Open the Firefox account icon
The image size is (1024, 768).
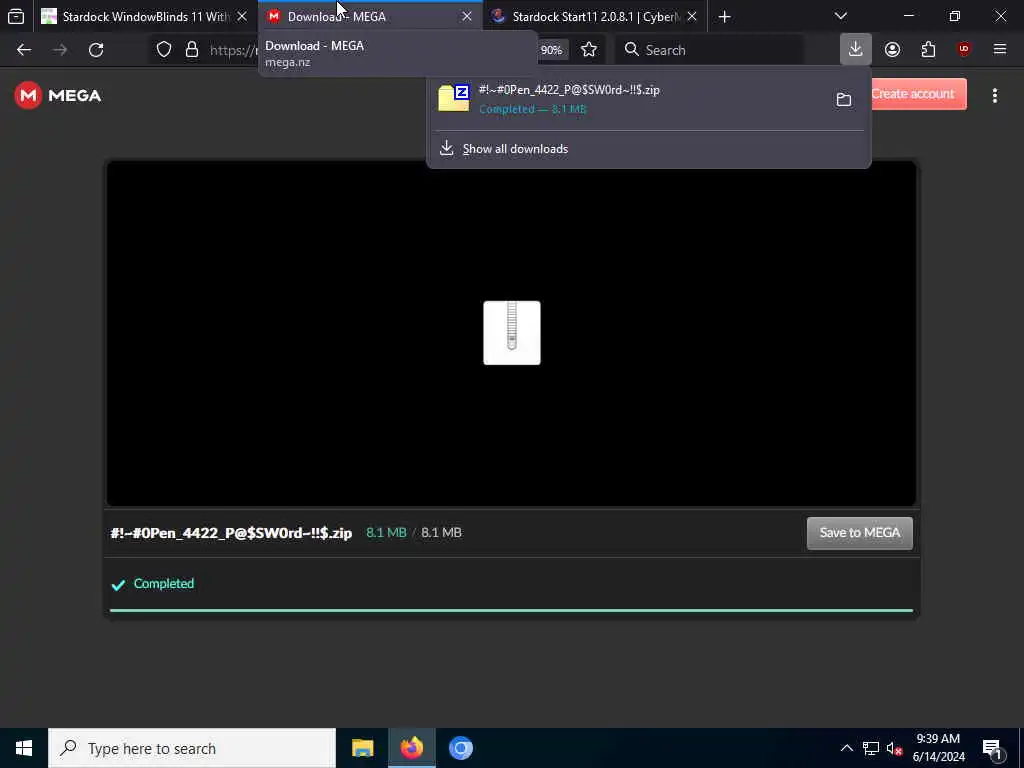pos(892,50)
